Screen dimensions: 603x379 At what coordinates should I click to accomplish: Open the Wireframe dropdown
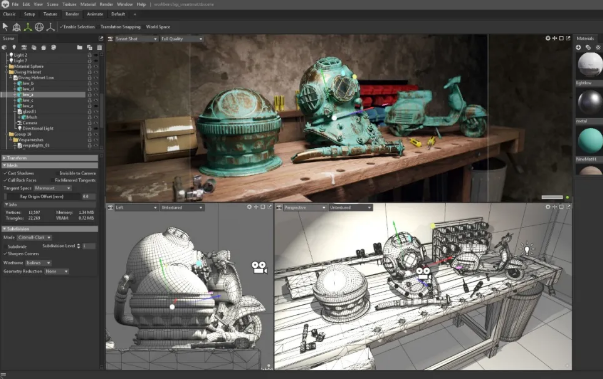coord(38,263)
